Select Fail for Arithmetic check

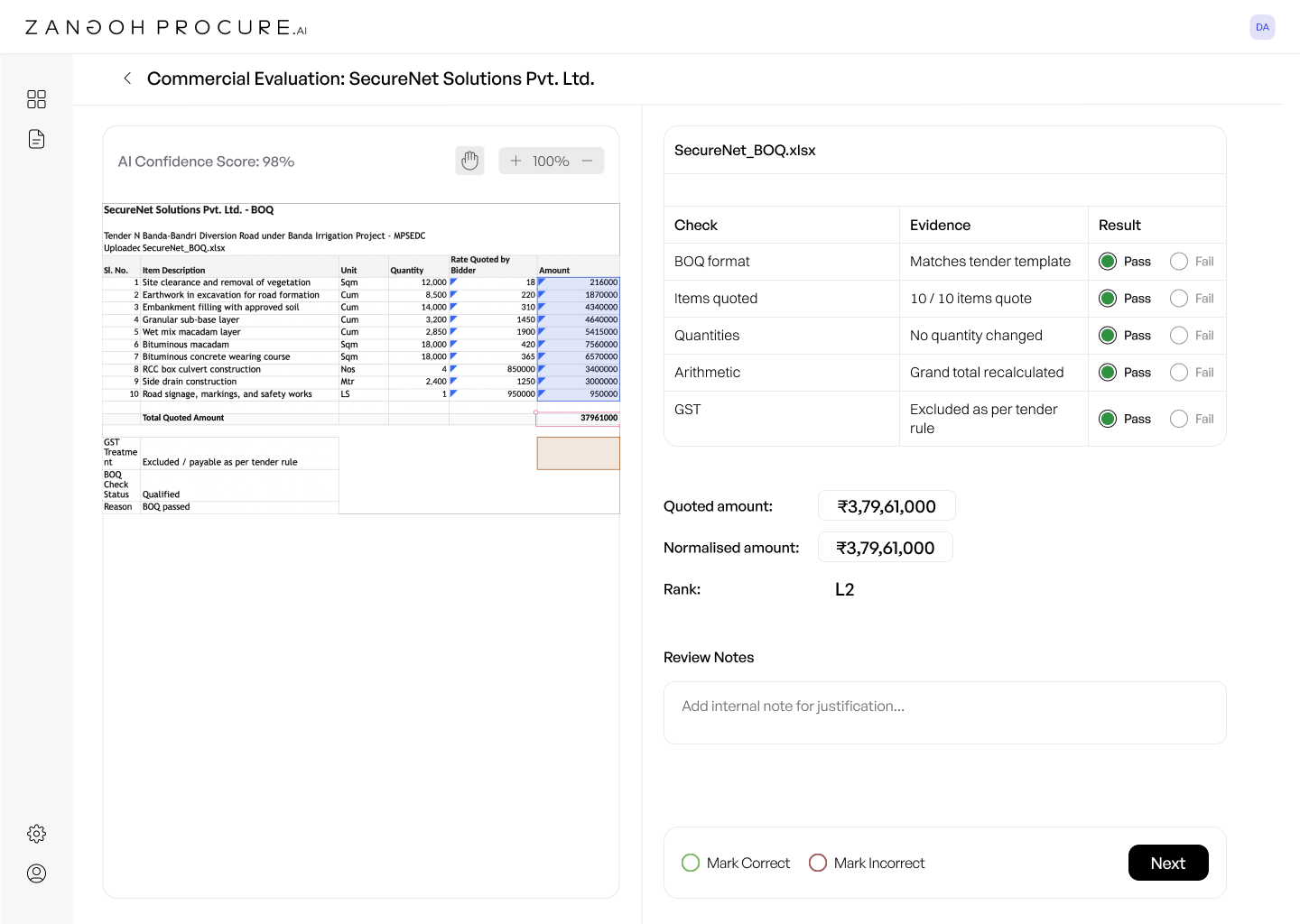[1179, 373]
